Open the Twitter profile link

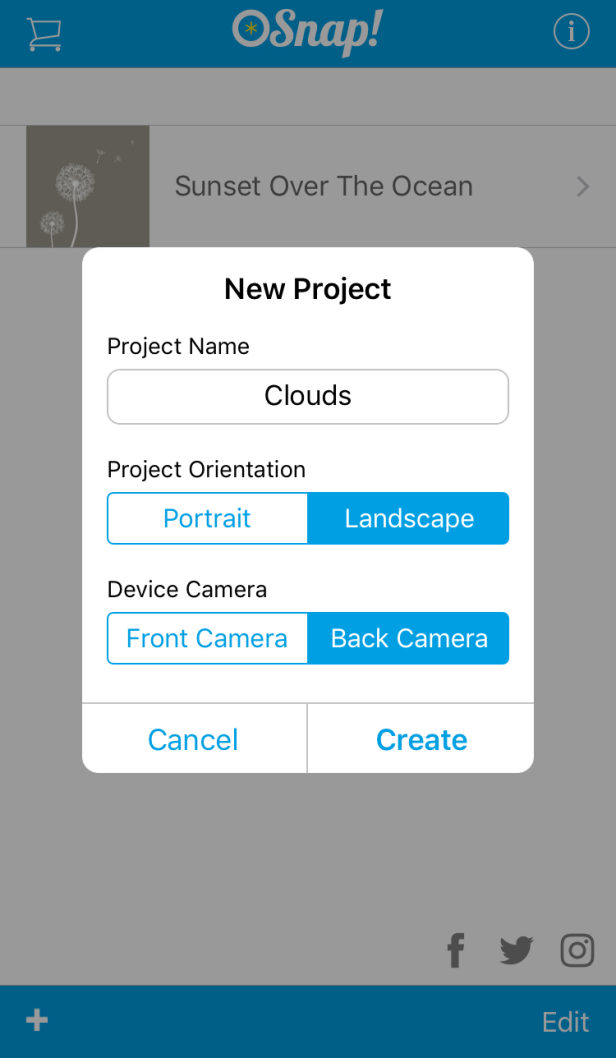[516, 950]
